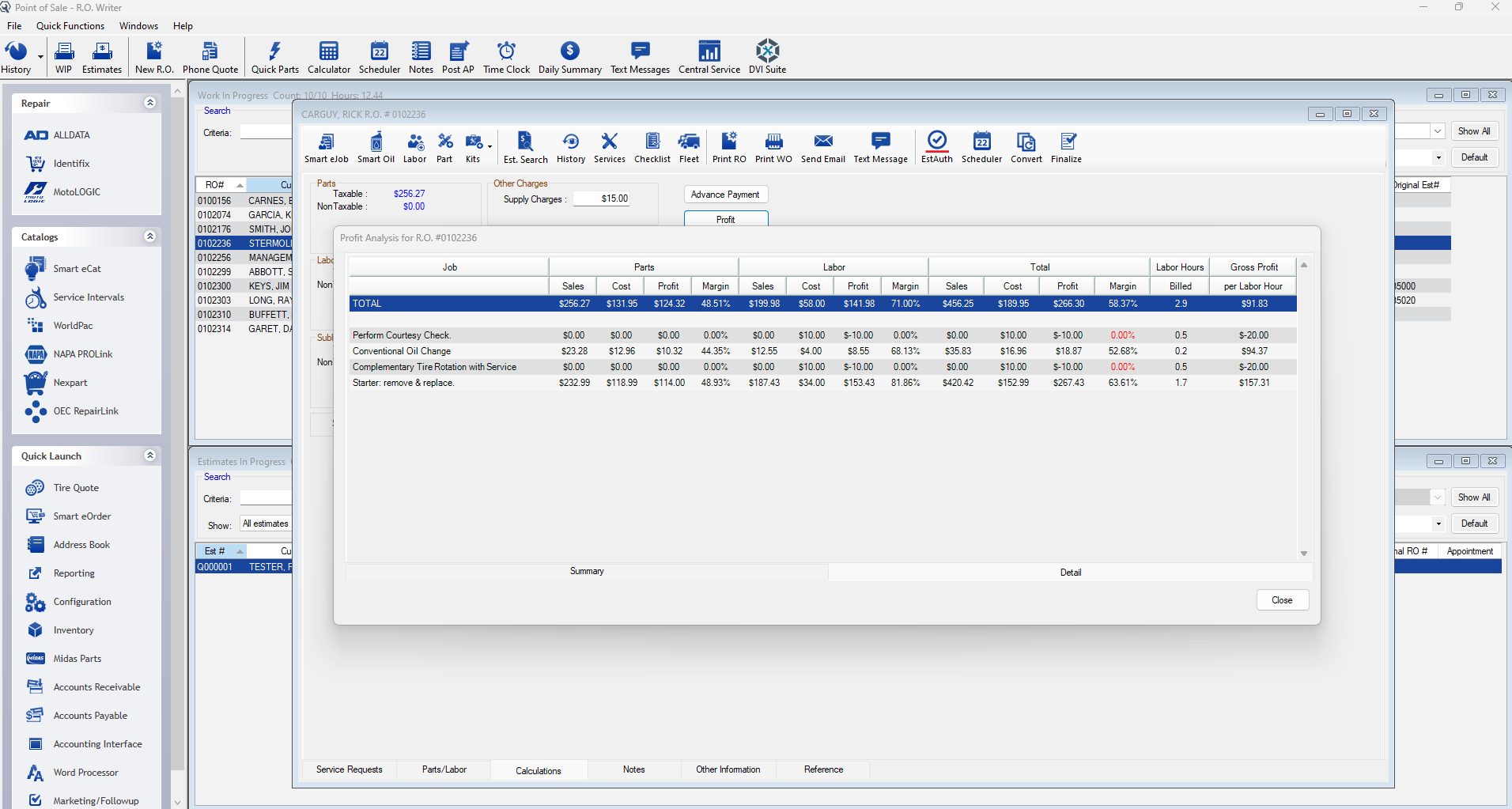The image size is (1512, 809).
Task: Collapse the Catalogs panel
Action: (149, 236)
